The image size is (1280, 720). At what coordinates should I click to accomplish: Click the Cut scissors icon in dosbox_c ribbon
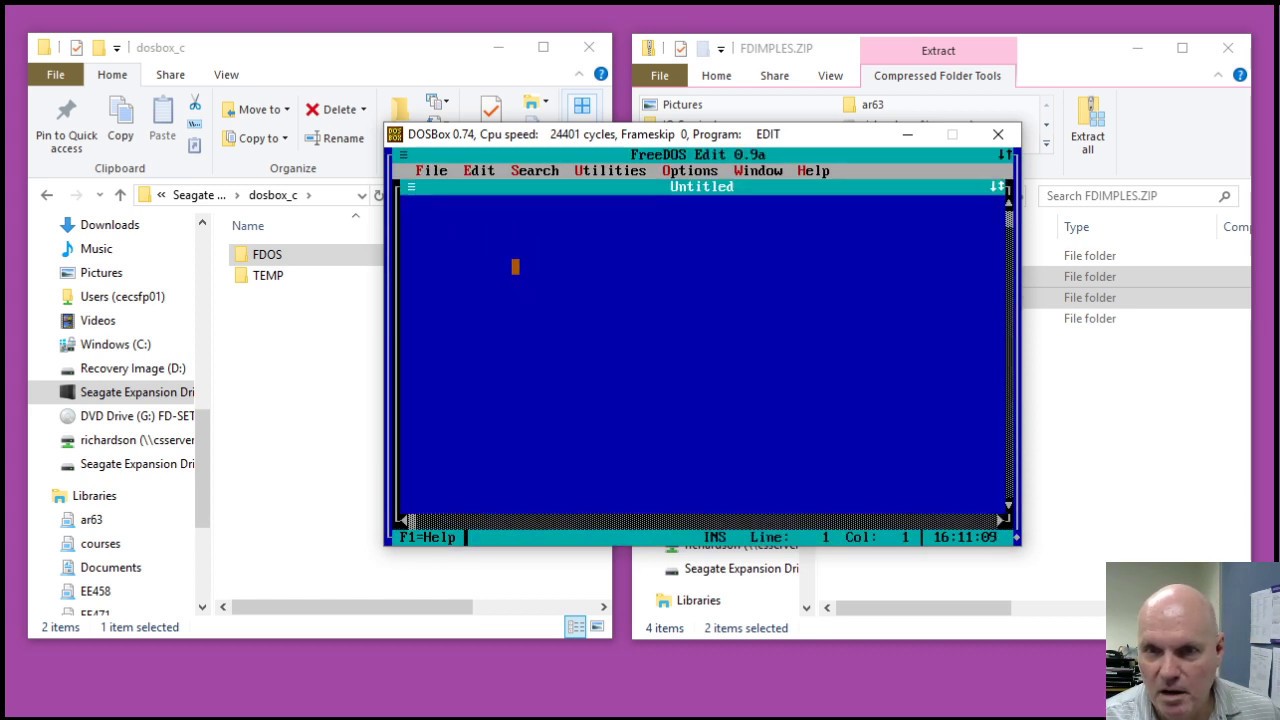pyautogui.click(x=195, y=103)
